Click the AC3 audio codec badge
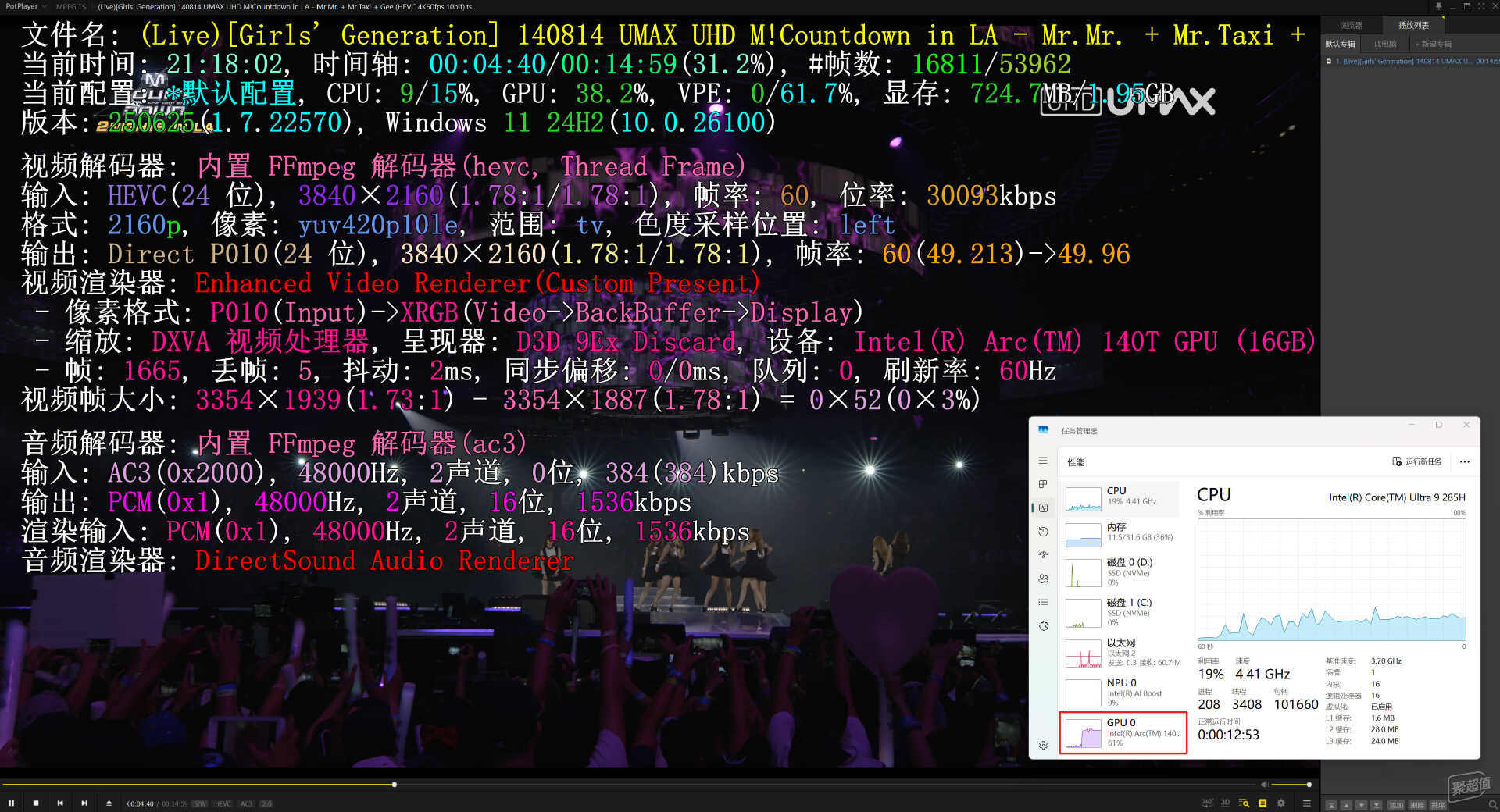 247,803
